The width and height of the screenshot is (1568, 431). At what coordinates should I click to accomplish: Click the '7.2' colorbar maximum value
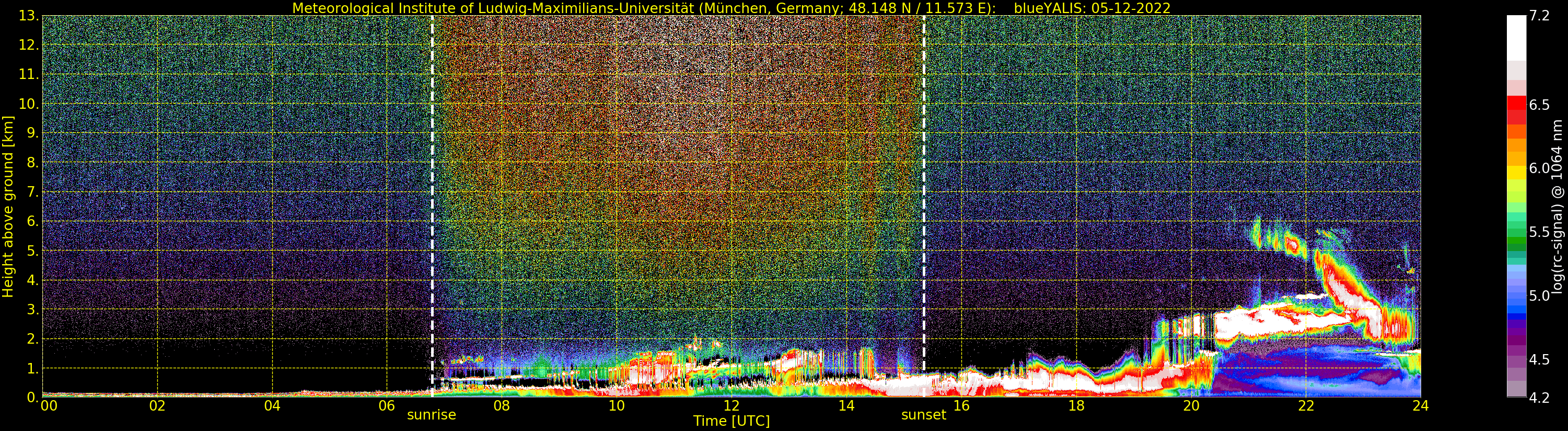[x=1539, y=16]
